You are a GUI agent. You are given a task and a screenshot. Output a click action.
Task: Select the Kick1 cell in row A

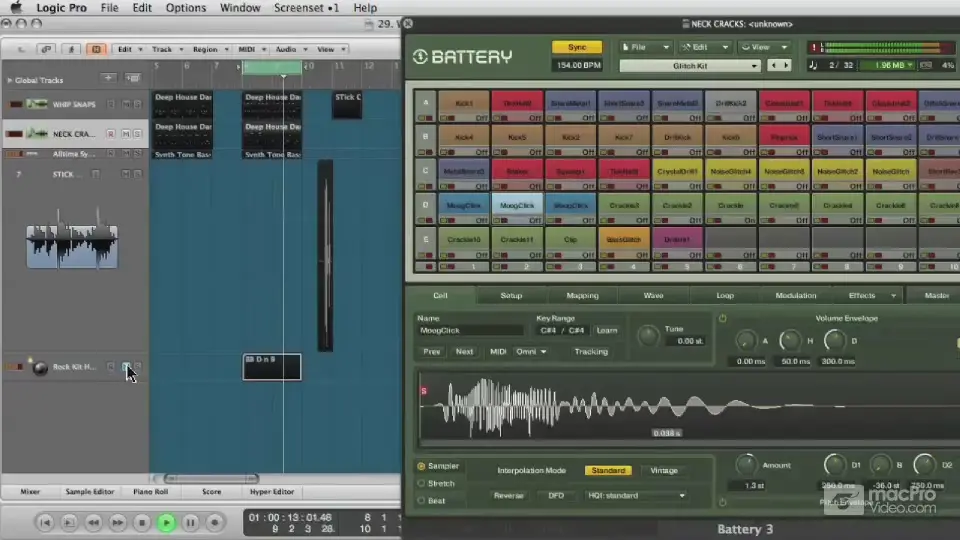[463, 103]
